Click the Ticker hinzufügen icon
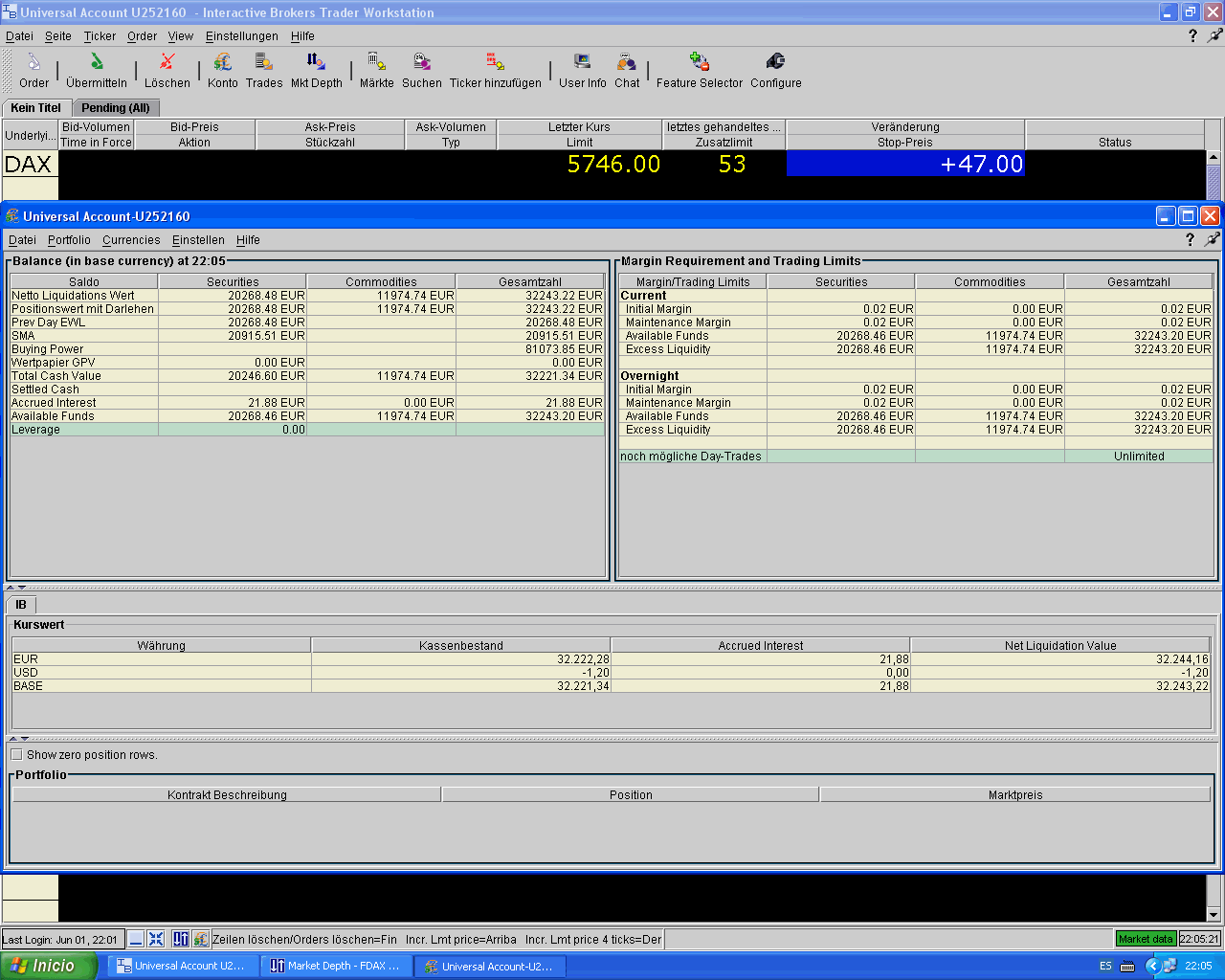 496,63
